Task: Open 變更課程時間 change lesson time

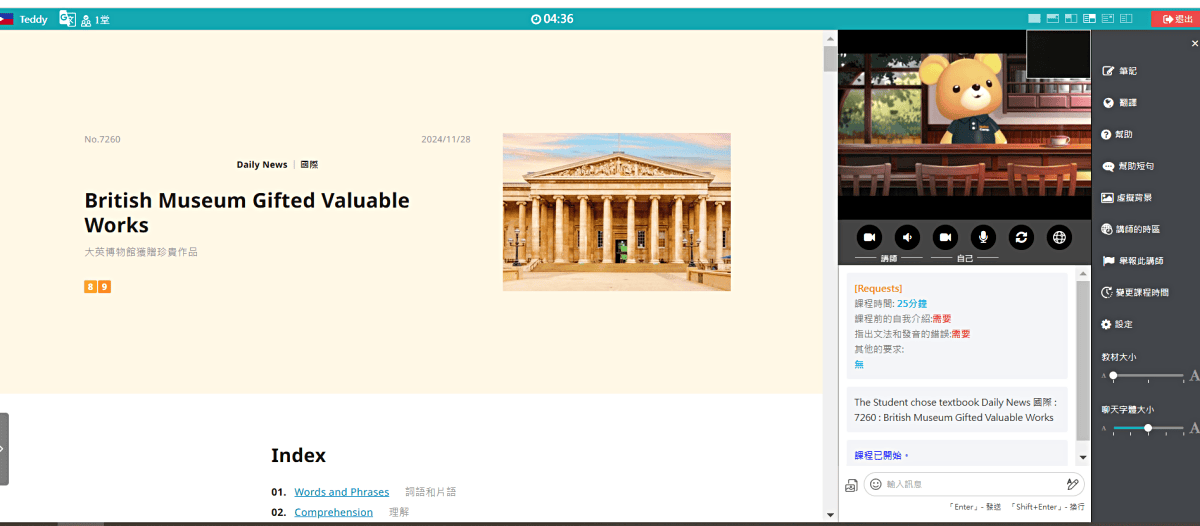Action: pos(1135,293)
